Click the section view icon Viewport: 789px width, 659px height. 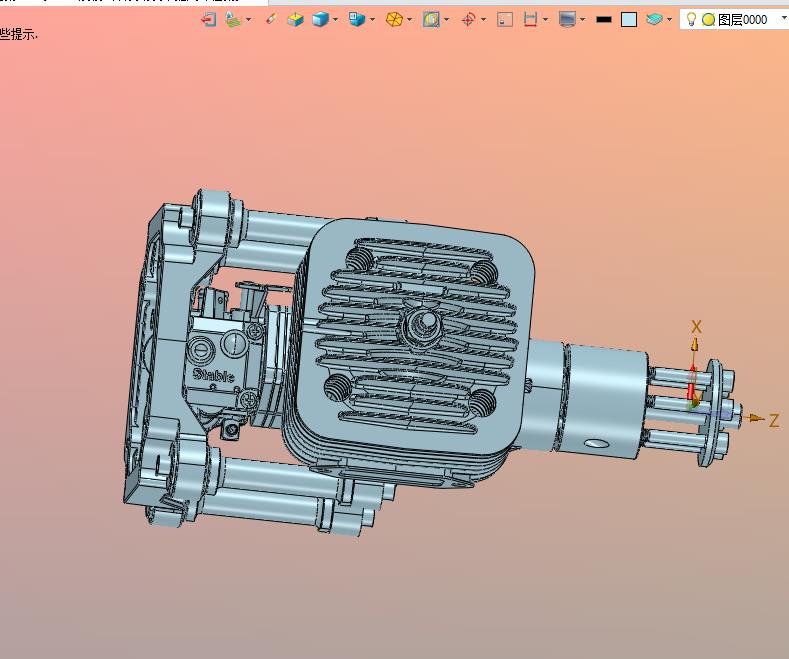(x=431, y=20)
